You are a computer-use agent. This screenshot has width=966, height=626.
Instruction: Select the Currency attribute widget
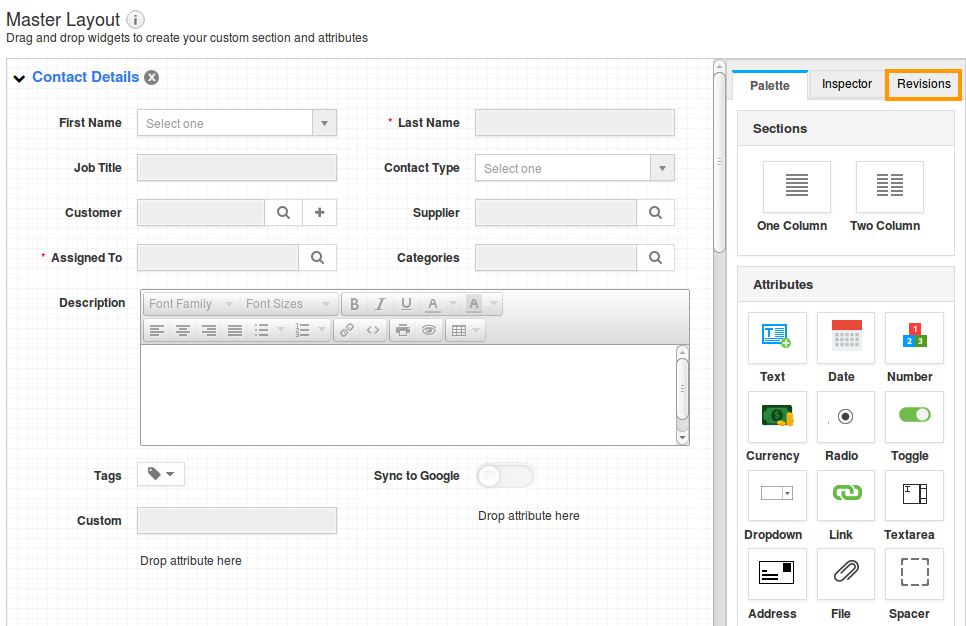(776, 417)
